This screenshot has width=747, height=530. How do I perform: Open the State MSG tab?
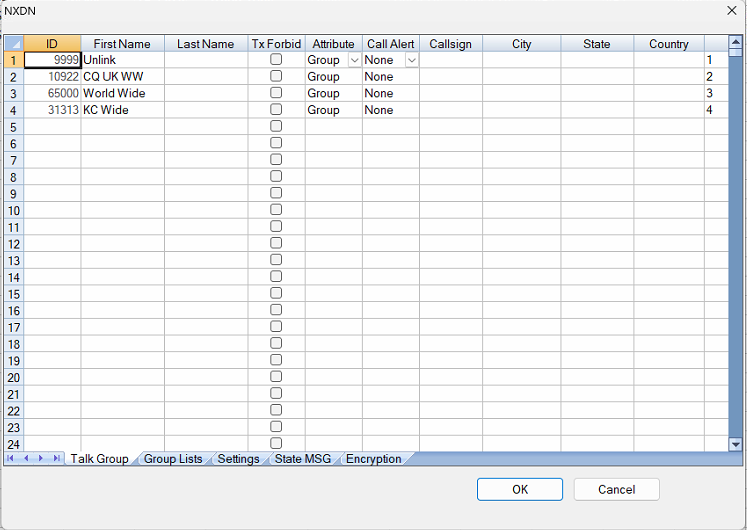(x=303, y=459)
